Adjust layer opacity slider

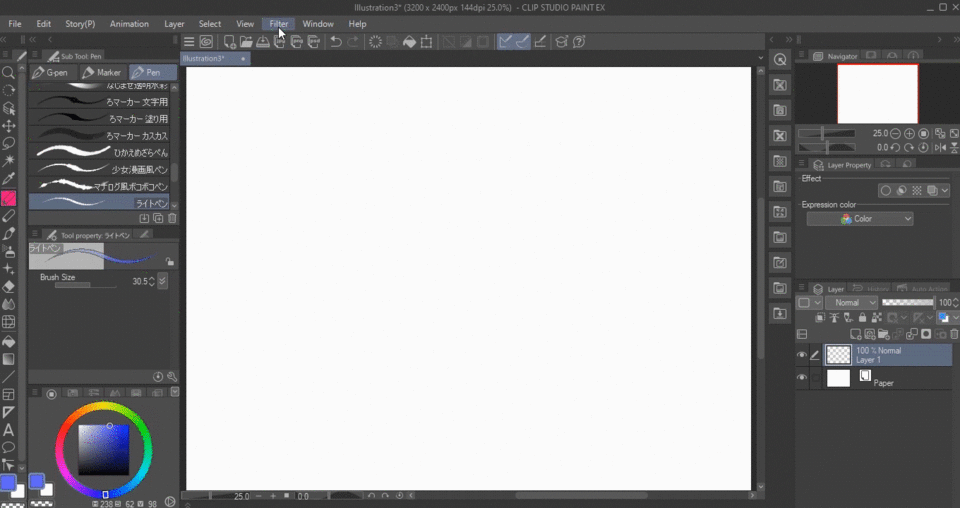[908, 302]
